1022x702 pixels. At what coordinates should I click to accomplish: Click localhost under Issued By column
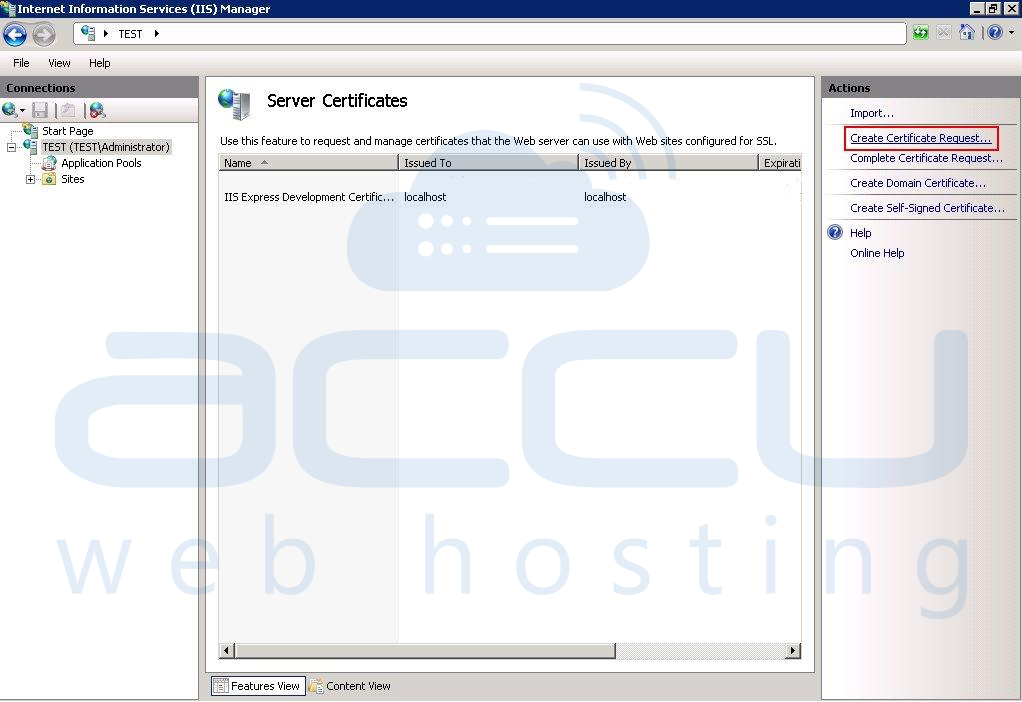[605, 197]
